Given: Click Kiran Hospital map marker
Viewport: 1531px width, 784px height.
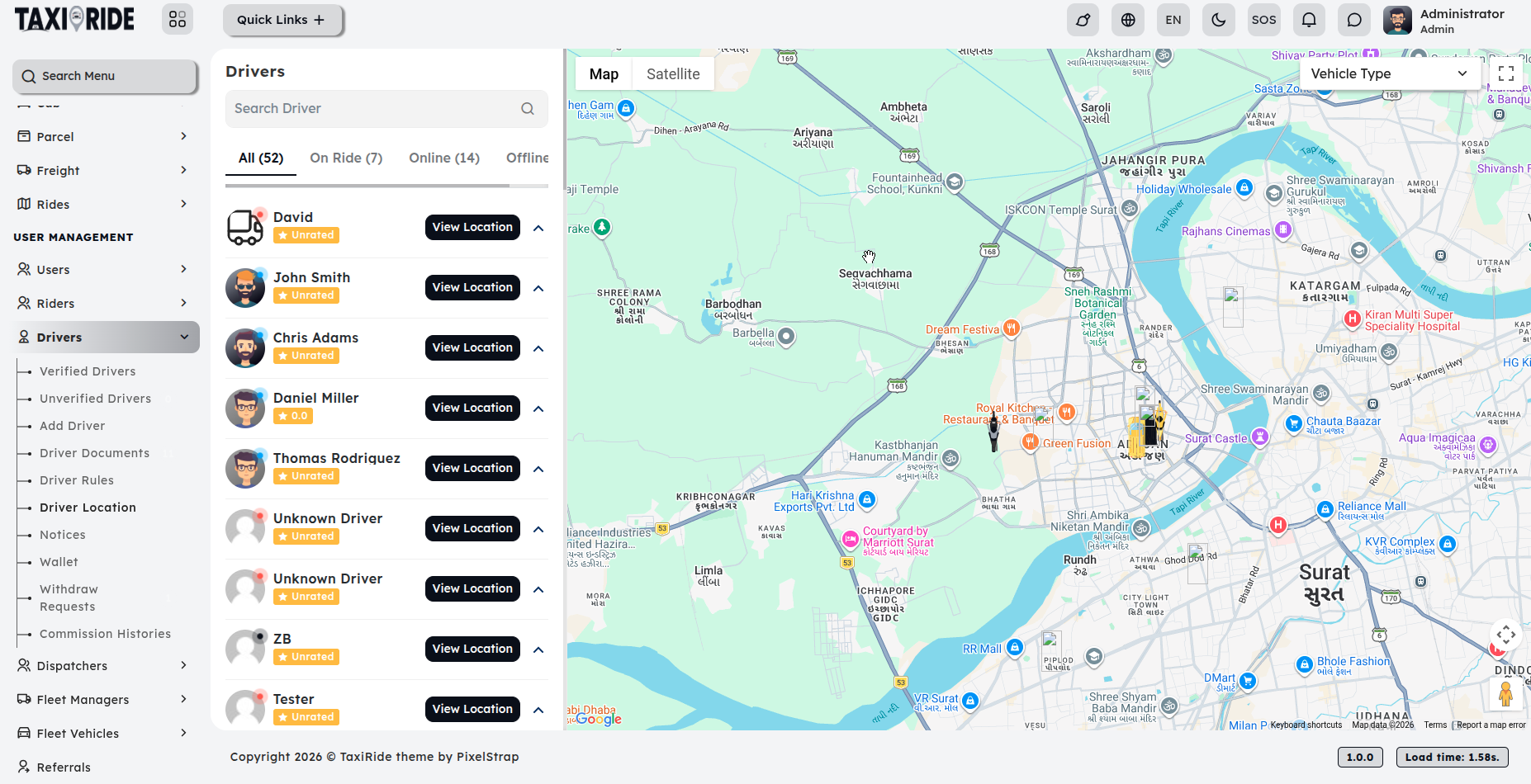Looking at the screenshot, I should 1352,319.
